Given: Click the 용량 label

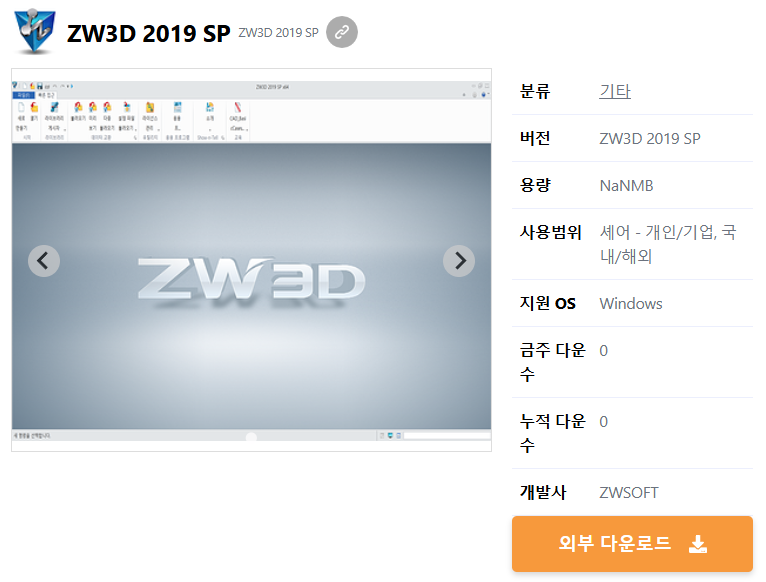Looking at the screenshot, I should pyautogui.click(x=535, y=185).
